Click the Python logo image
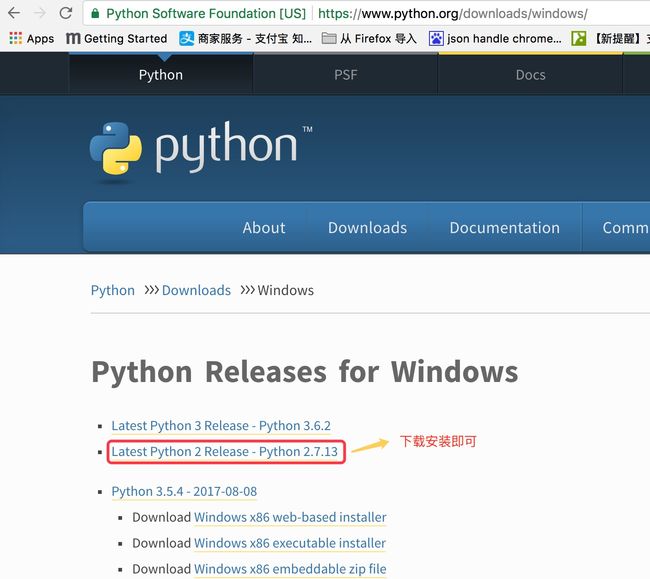Screen dimensions: 650x579 pos(201,150)
